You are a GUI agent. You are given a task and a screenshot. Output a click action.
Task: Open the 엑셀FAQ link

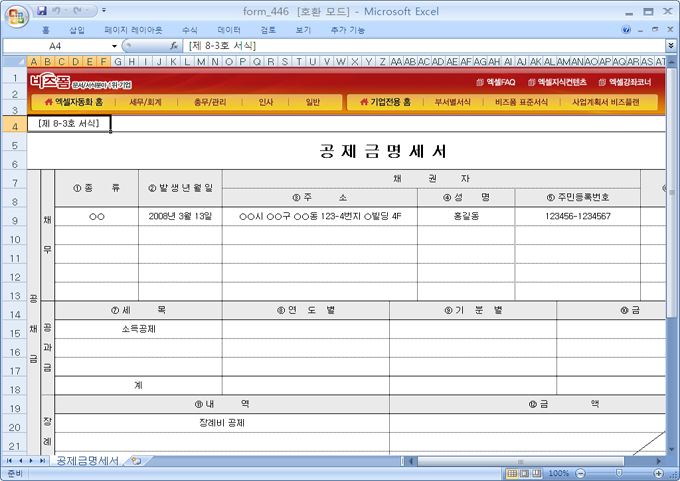[495, 82]
